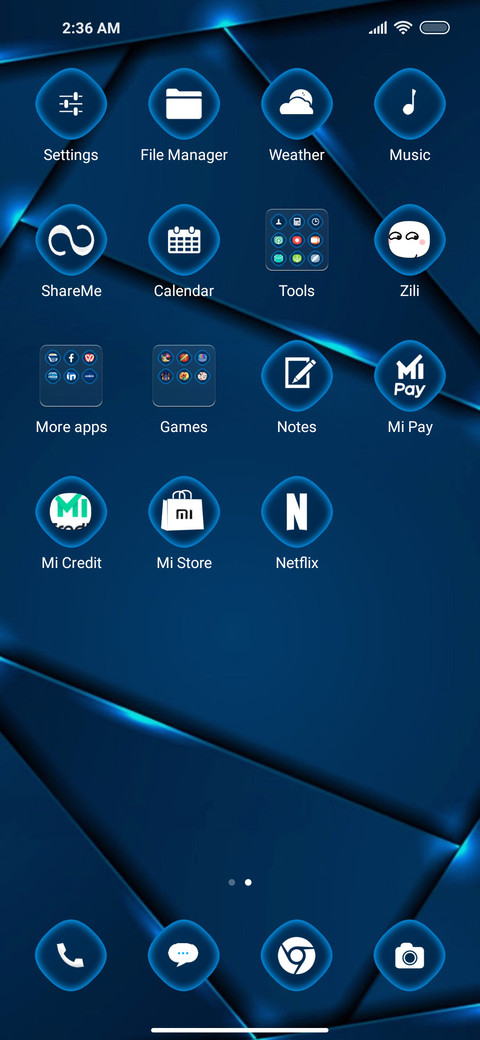This screenshot has width=480, height=1040.
Task: Launch File Manager
Action: coord(184,103)
